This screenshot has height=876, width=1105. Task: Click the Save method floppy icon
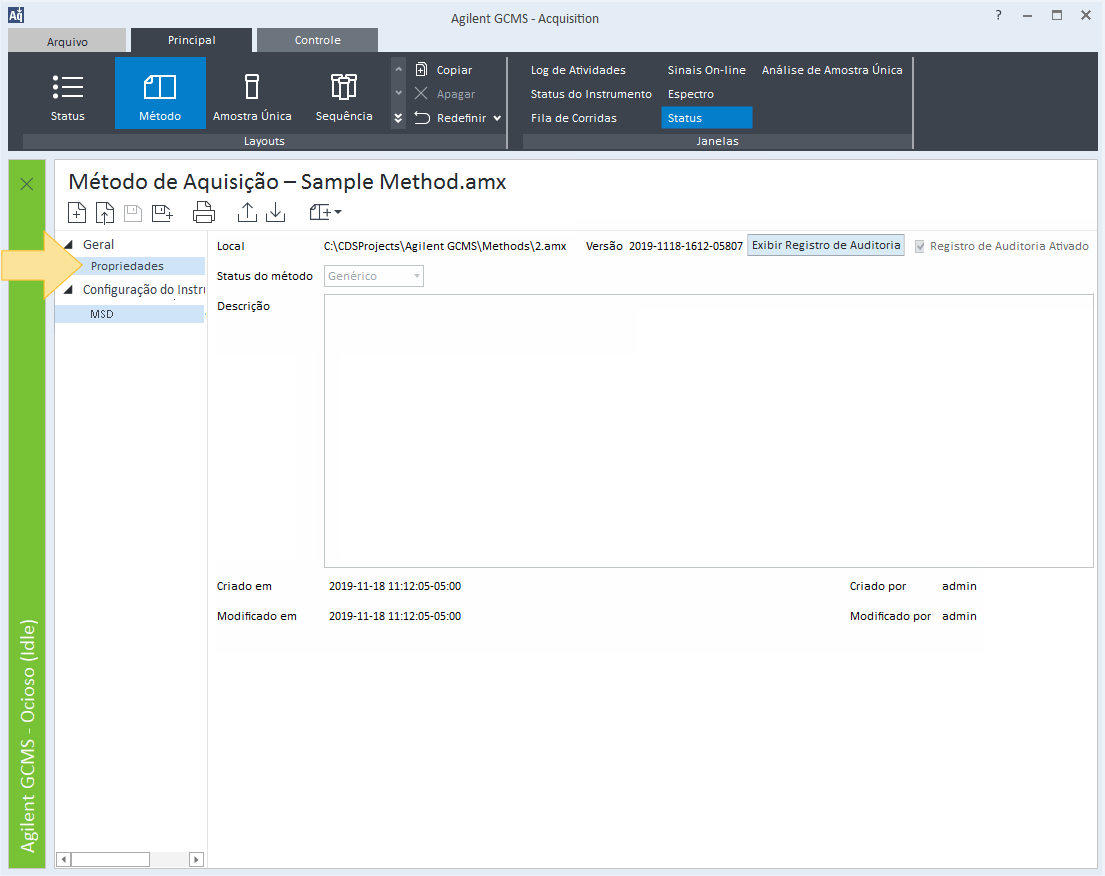tap(133, 213)
